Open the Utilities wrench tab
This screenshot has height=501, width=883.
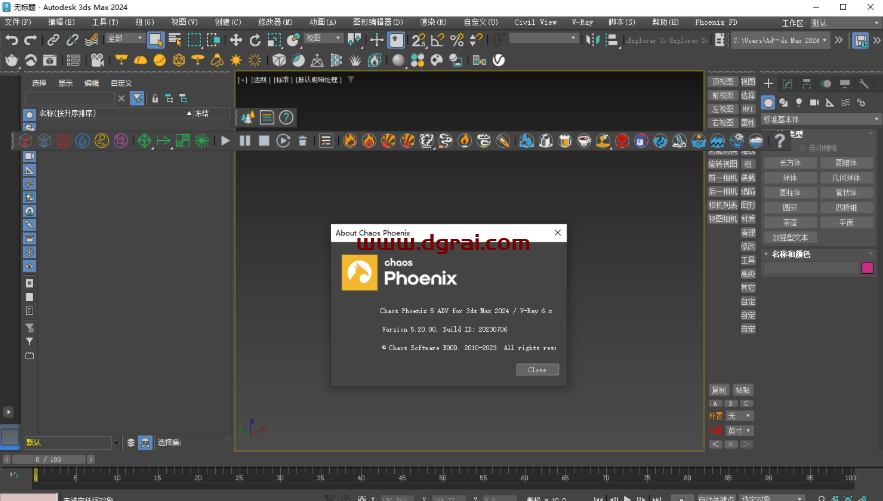pos(864,84)
